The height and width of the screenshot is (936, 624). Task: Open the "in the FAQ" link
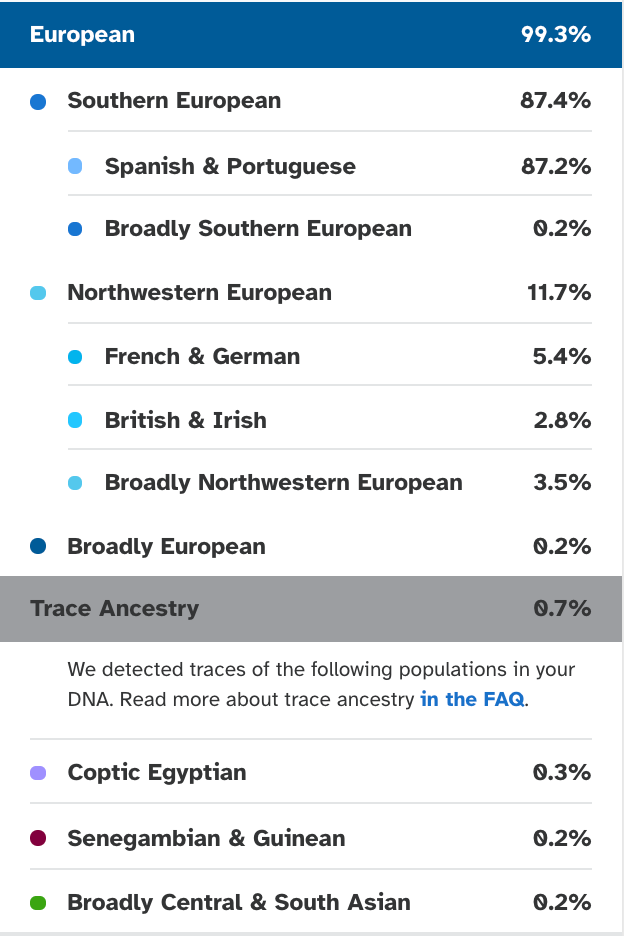[472, 699]
